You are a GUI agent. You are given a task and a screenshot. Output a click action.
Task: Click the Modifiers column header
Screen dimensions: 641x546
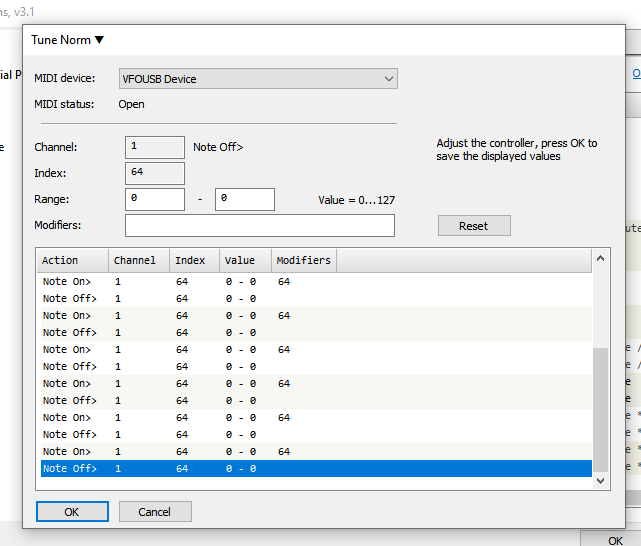(303, 260)
